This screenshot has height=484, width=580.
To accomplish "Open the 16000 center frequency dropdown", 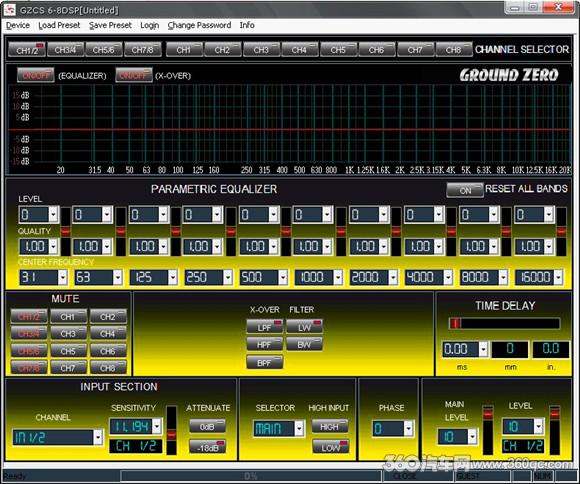I will point(558,277).
